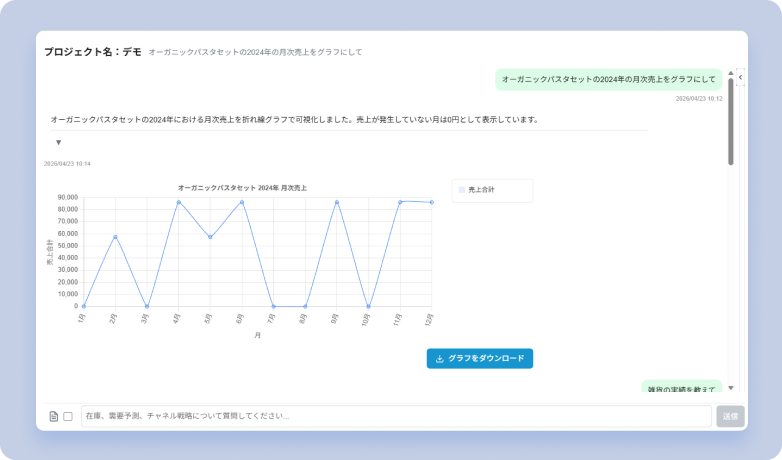Collapse the side panel with the chevron
This screenshot has width=782, height=460.
pyautogui.click(x=740, y=77)
